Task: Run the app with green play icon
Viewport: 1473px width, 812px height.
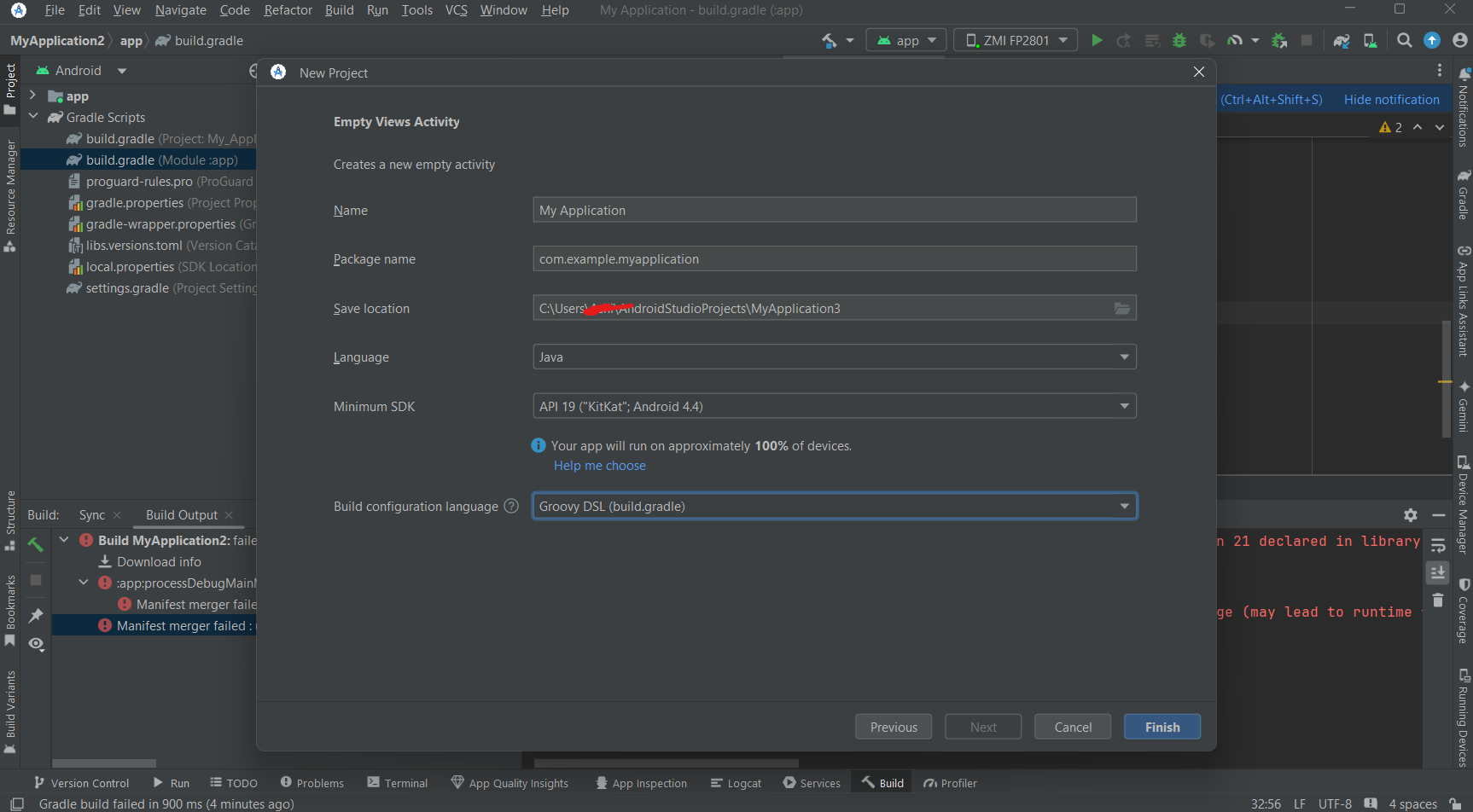Action: pos(1097,40)
